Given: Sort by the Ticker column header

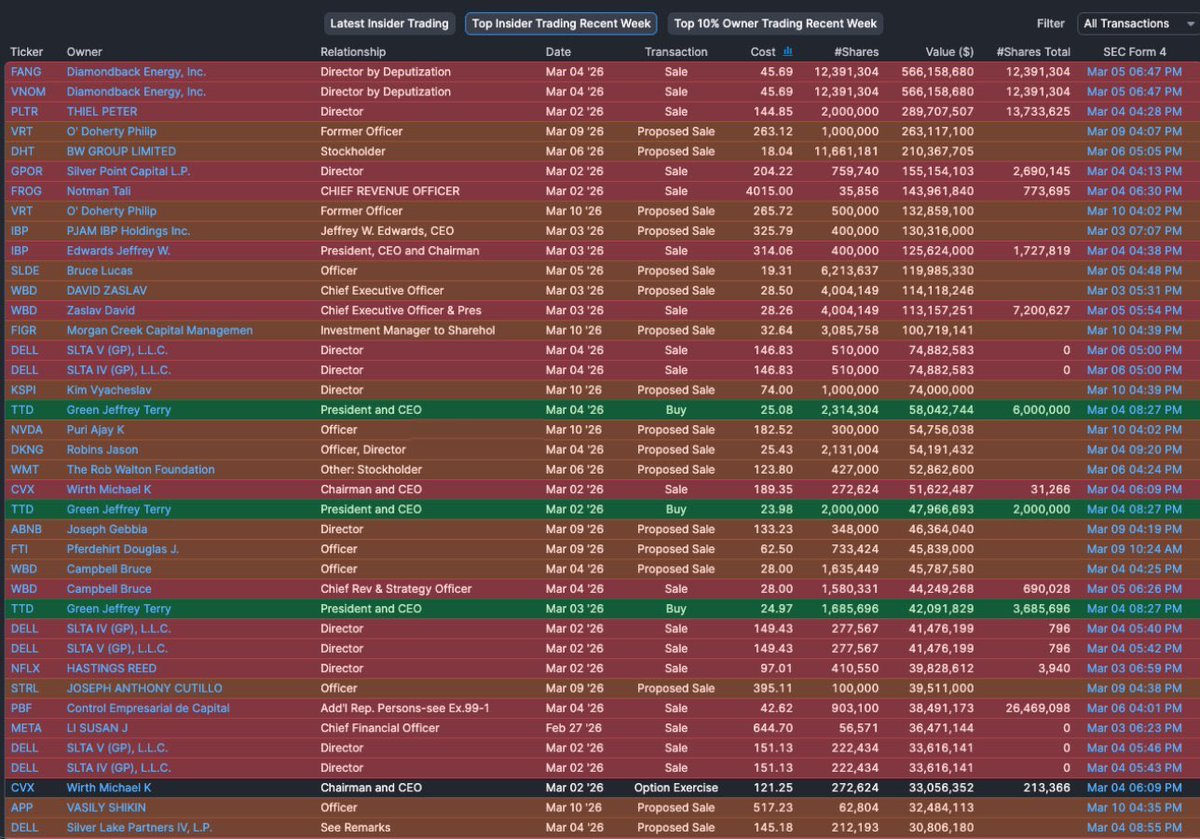Looking at the screenshot, I should (26, 52).
